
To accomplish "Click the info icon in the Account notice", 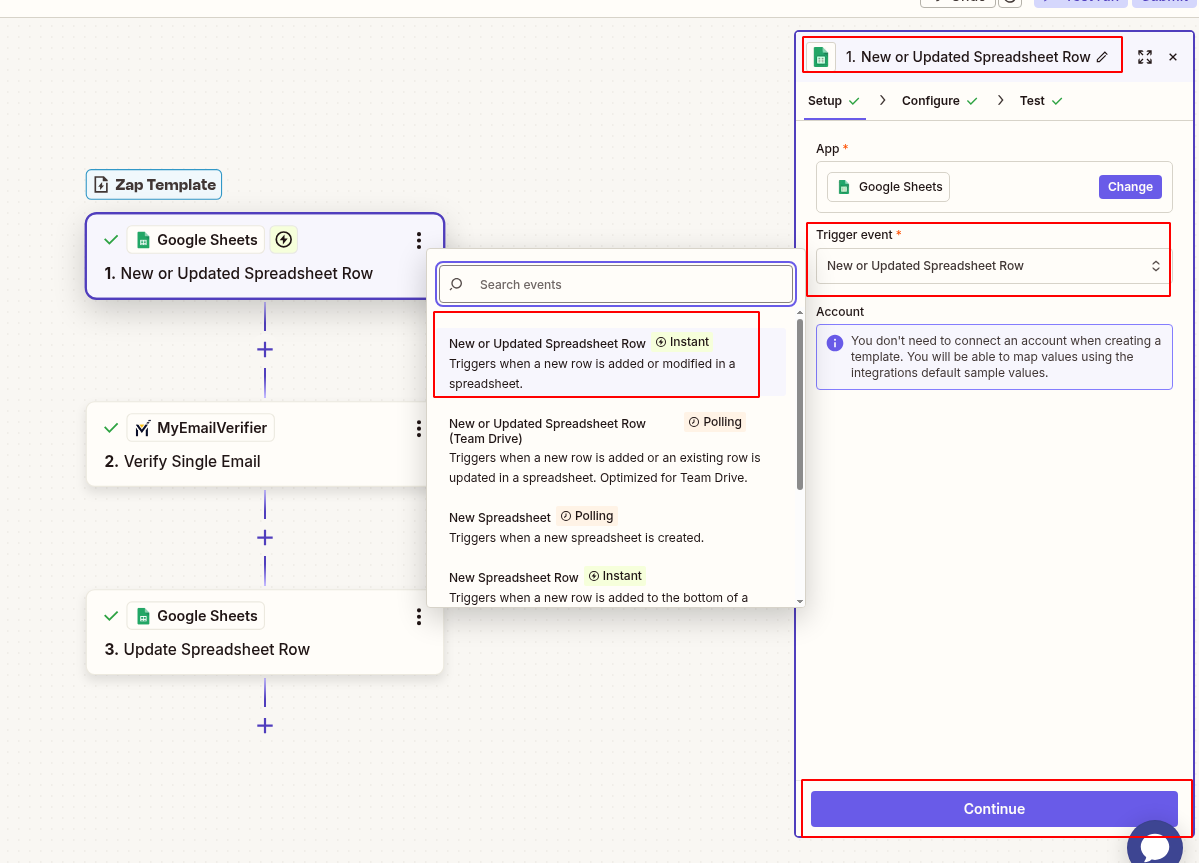I will pyautogui.click(x=835, y=343).
